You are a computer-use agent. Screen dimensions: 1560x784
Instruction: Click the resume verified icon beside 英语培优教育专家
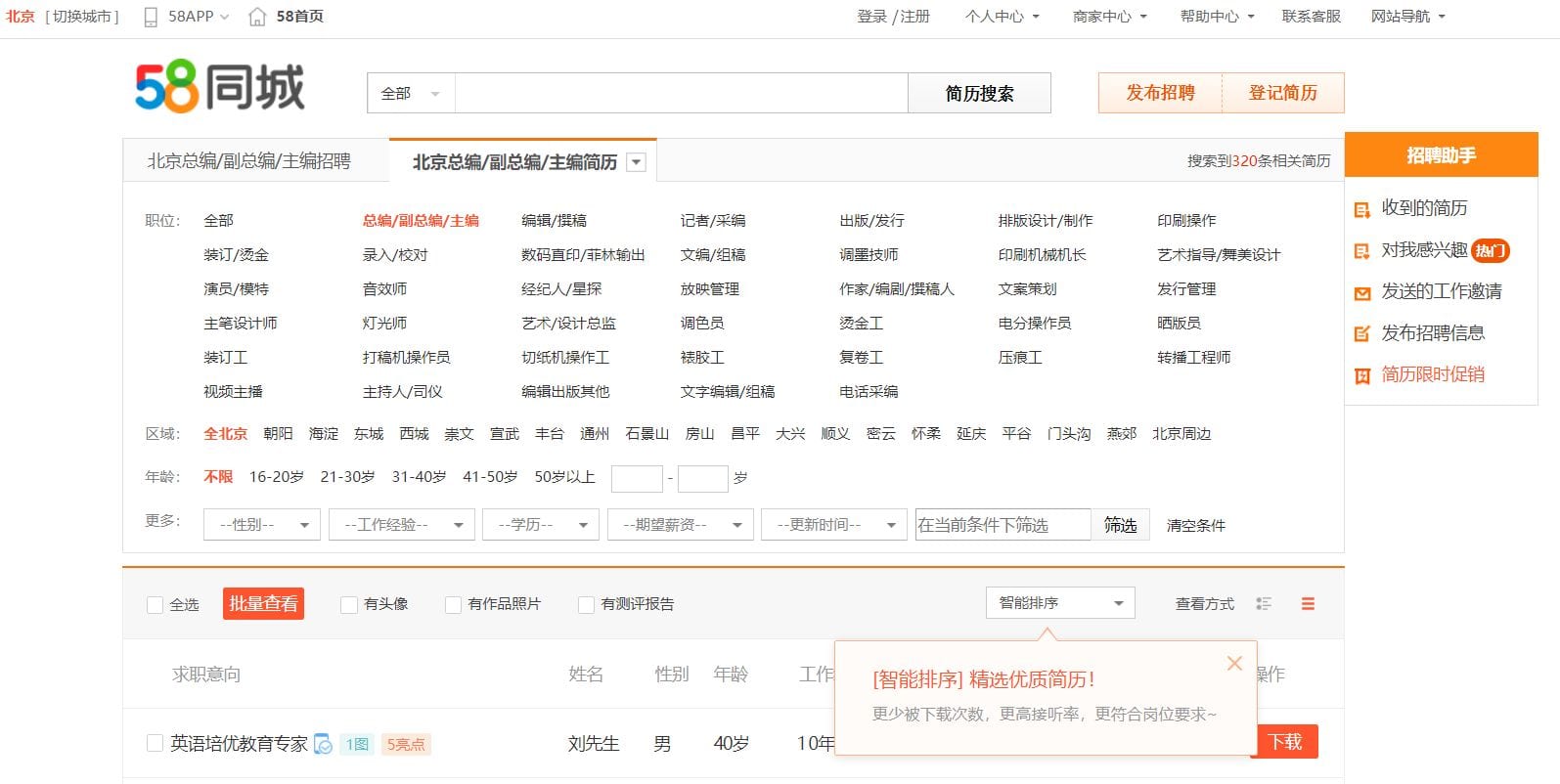323,744
